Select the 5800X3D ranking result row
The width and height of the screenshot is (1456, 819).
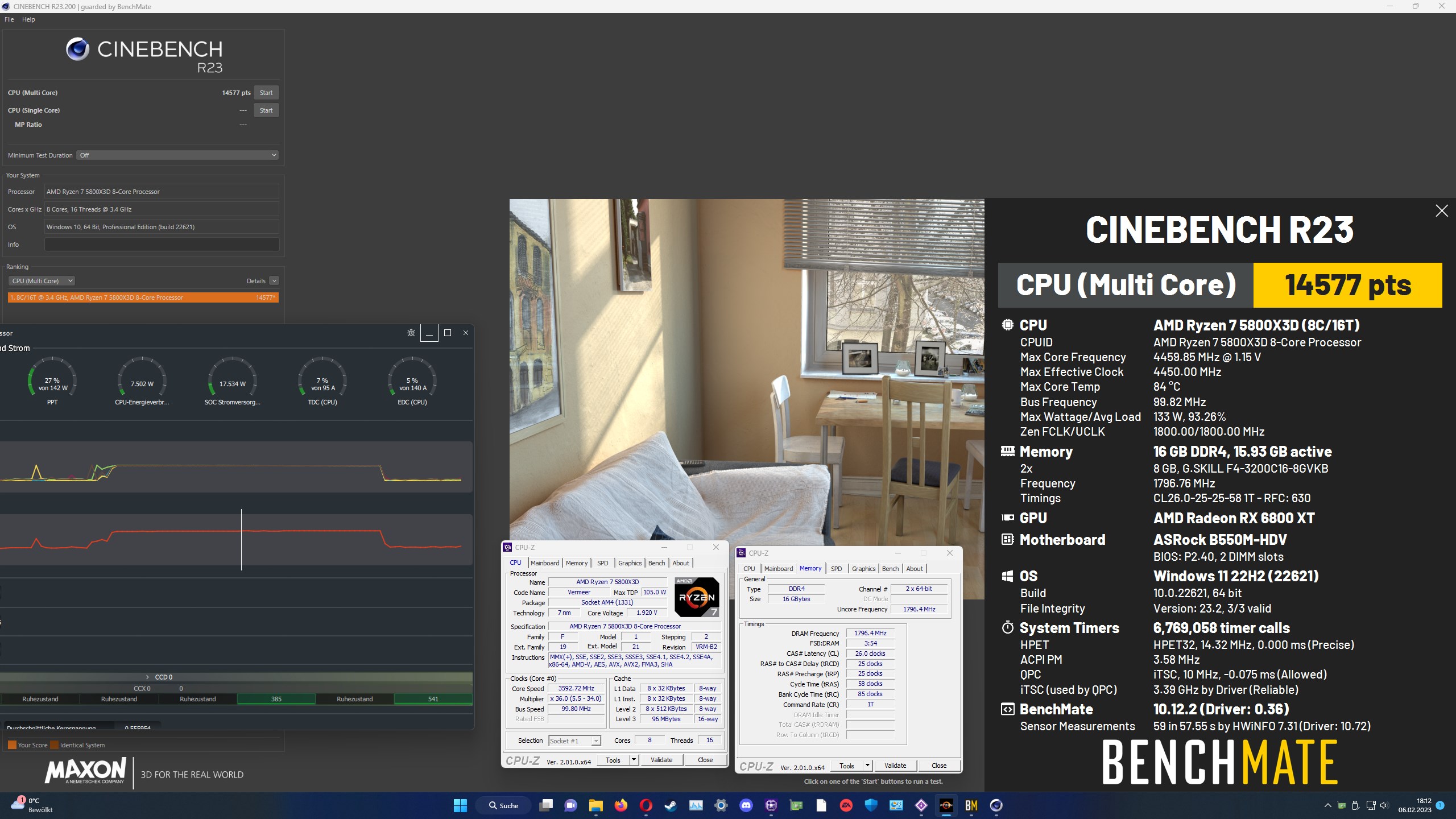click(x=143, y=297)
